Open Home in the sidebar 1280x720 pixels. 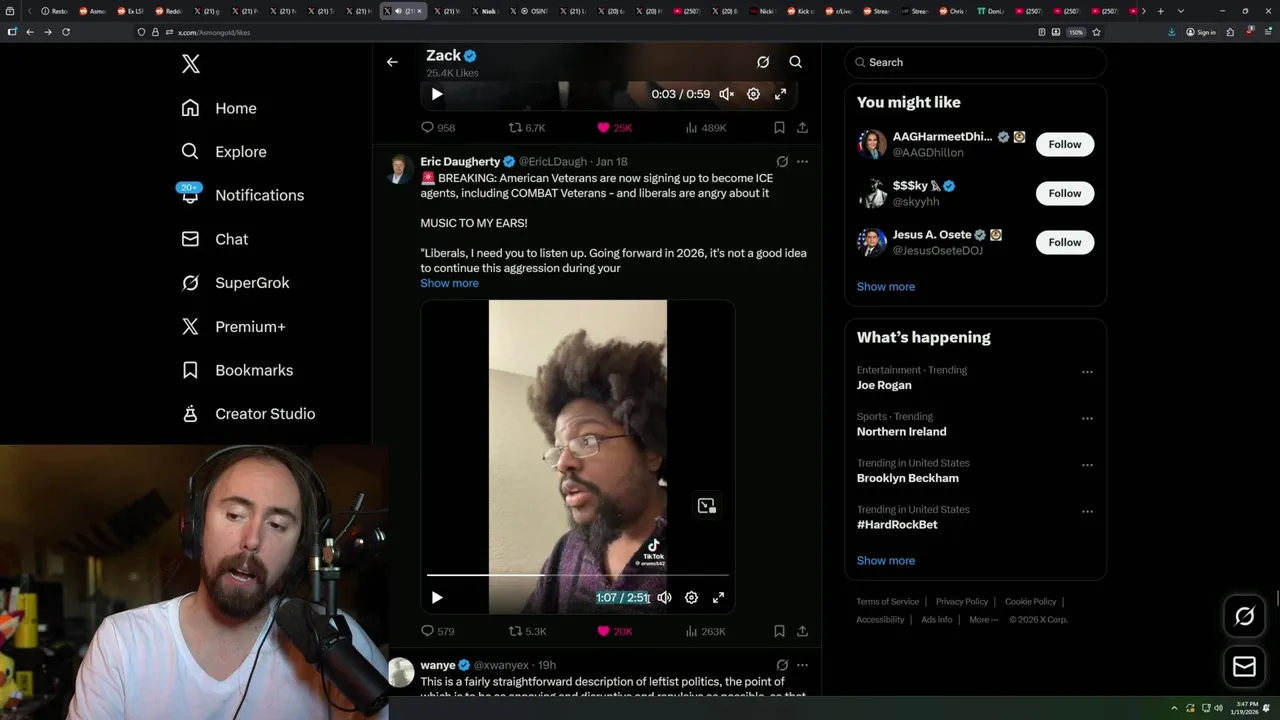[x=219, y=108]
